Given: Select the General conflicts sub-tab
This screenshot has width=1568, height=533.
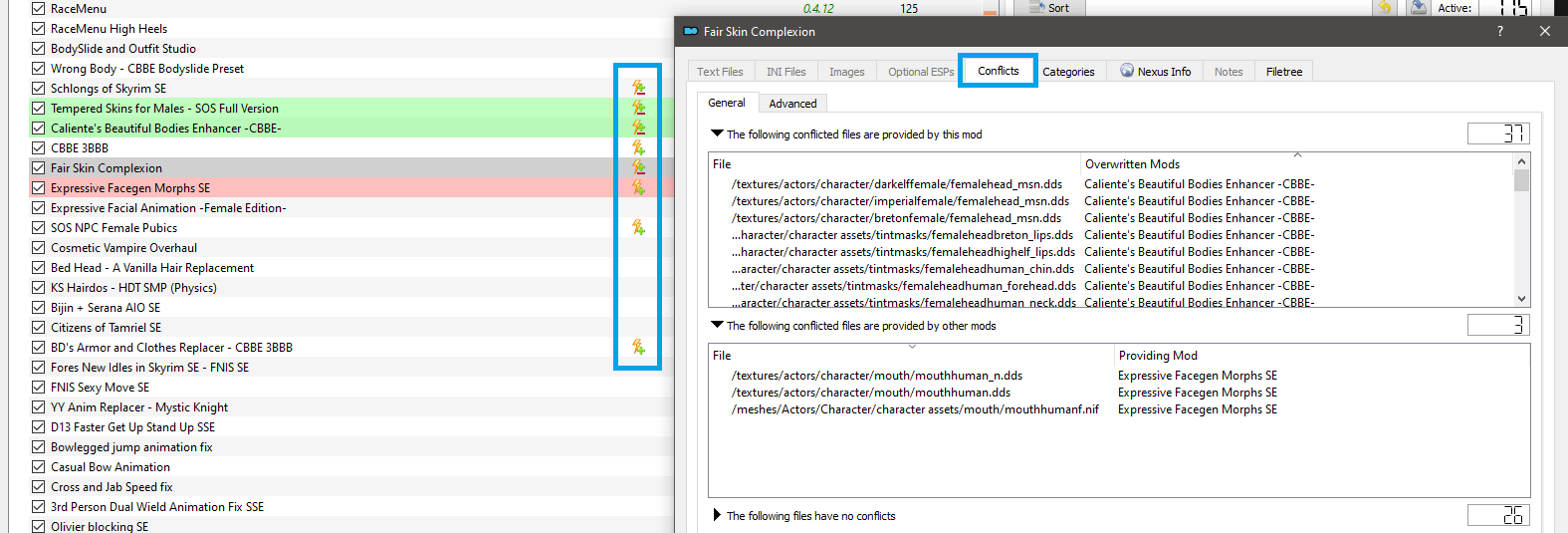Looking at the screenshot, I should [727, 103].
